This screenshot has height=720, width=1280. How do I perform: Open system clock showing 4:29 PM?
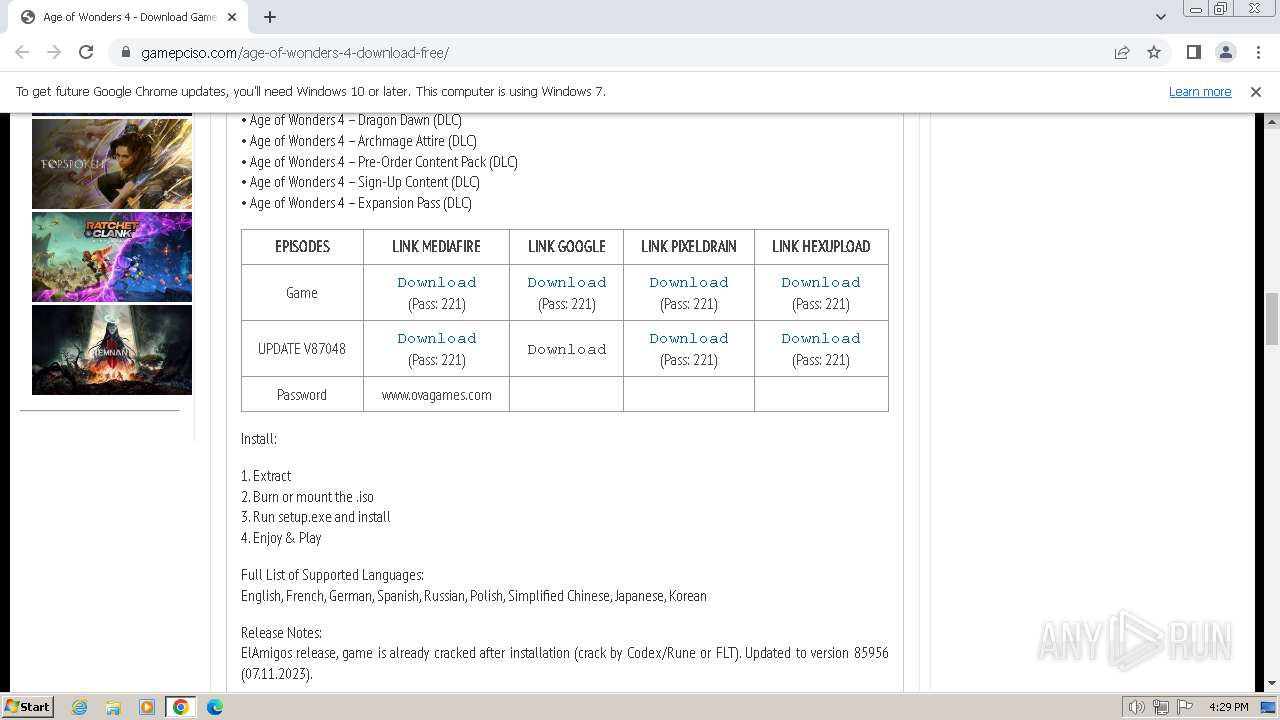click(1228, 707)
